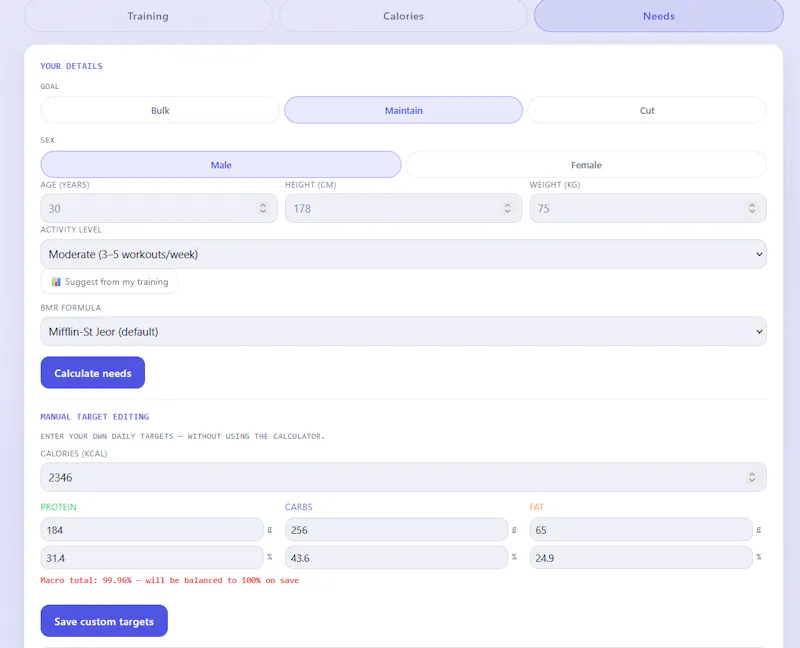Screen dimensions: 800x648
Task: Choose the Bulk goal option
Action: coord(160,110)
